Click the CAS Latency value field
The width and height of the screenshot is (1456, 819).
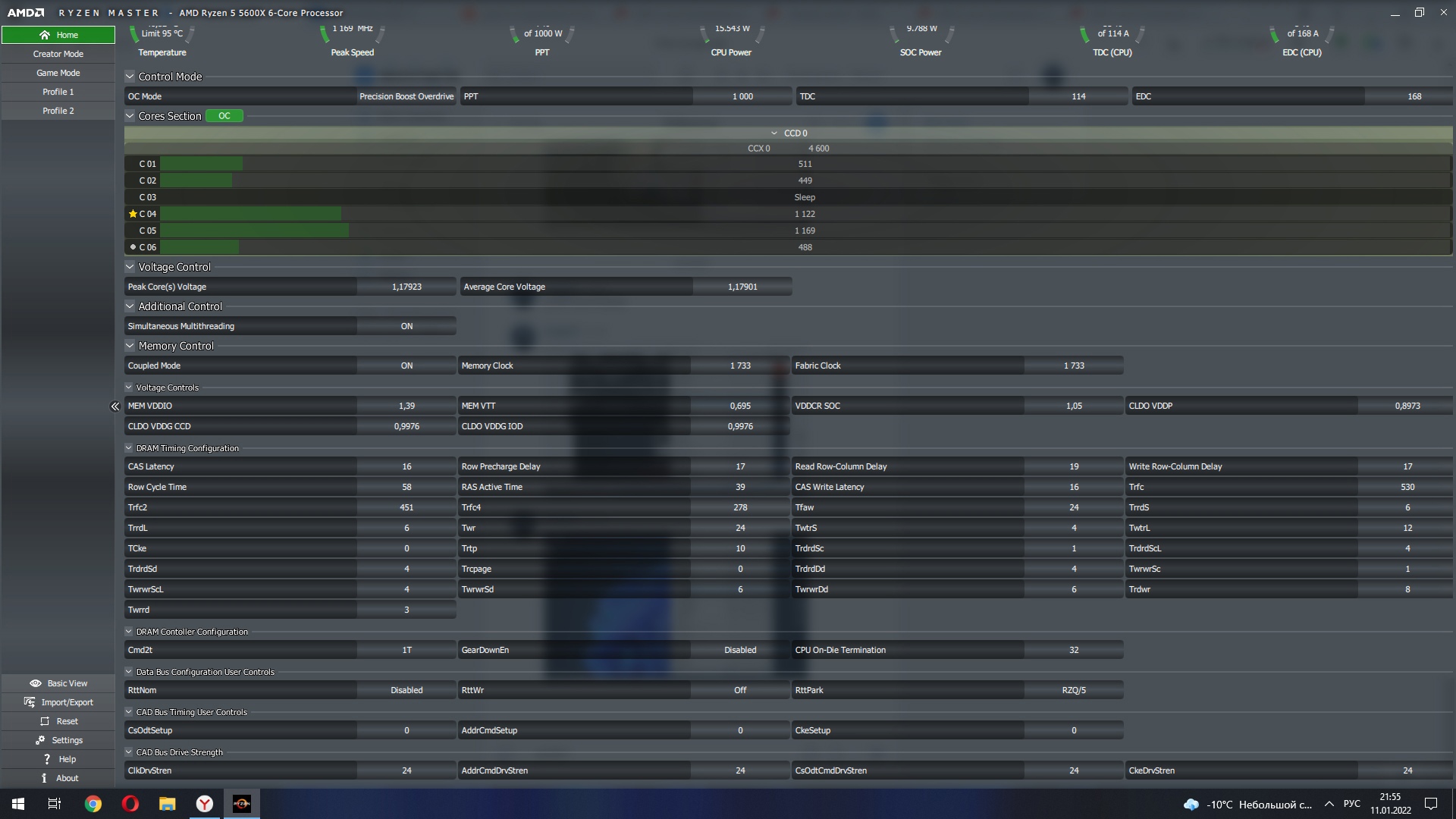tap(406, 466)
